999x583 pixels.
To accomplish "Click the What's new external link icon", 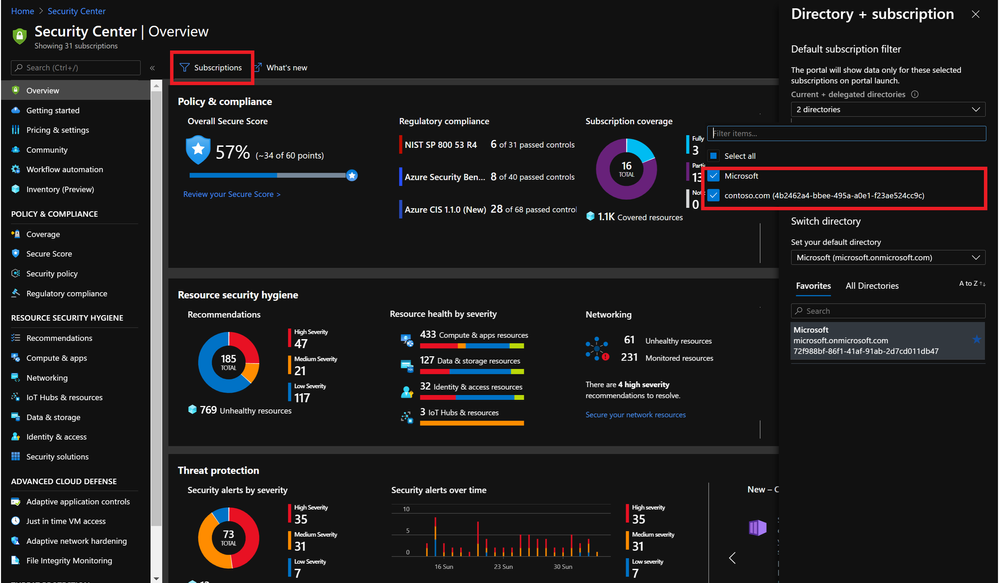I will 258,68.
